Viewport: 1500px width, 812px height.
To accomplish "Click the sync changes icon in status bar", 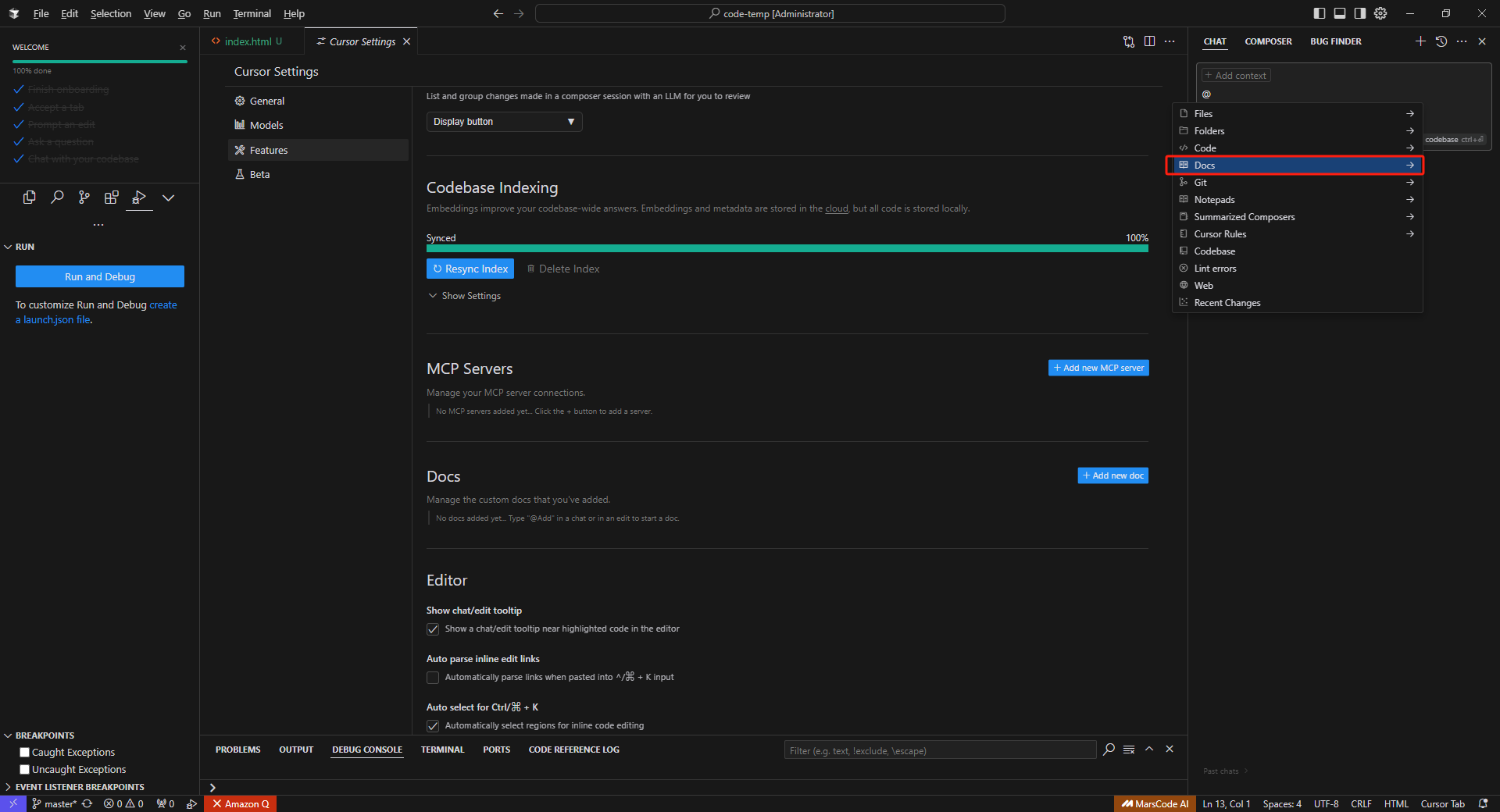I will point(87,803).
